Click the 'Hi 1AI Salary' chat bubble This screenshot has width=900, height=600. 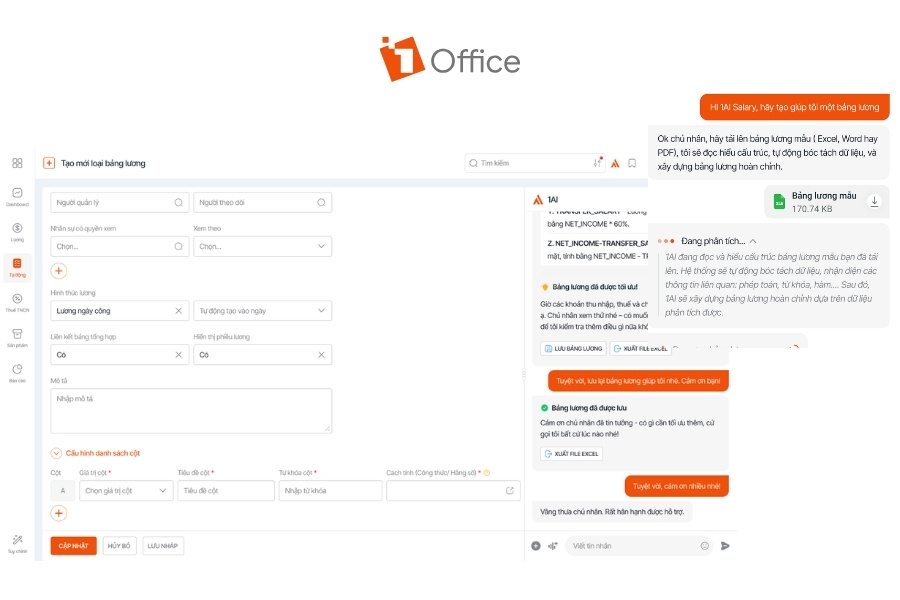(x=794, y=107)
